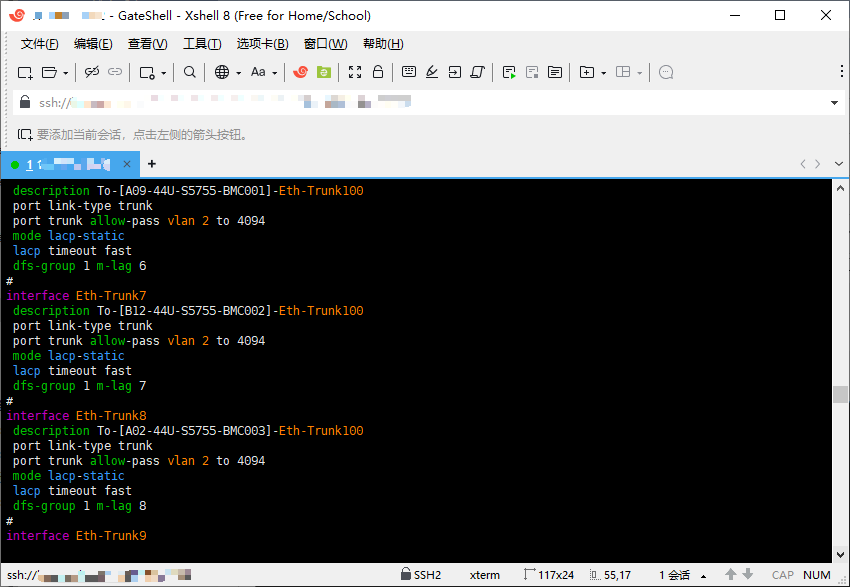Open the keyboard key mapping icon

pyautogui.click(x=409, y=72)
